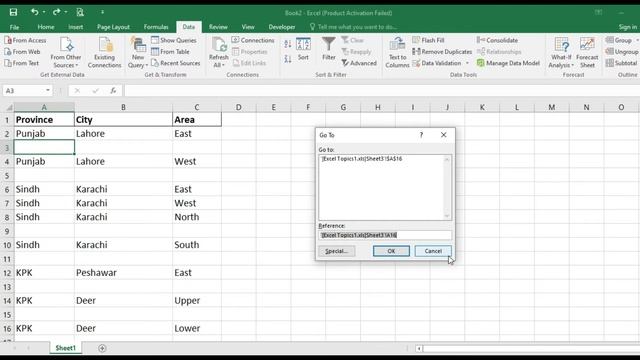Click Consolidate

[497, 40]
